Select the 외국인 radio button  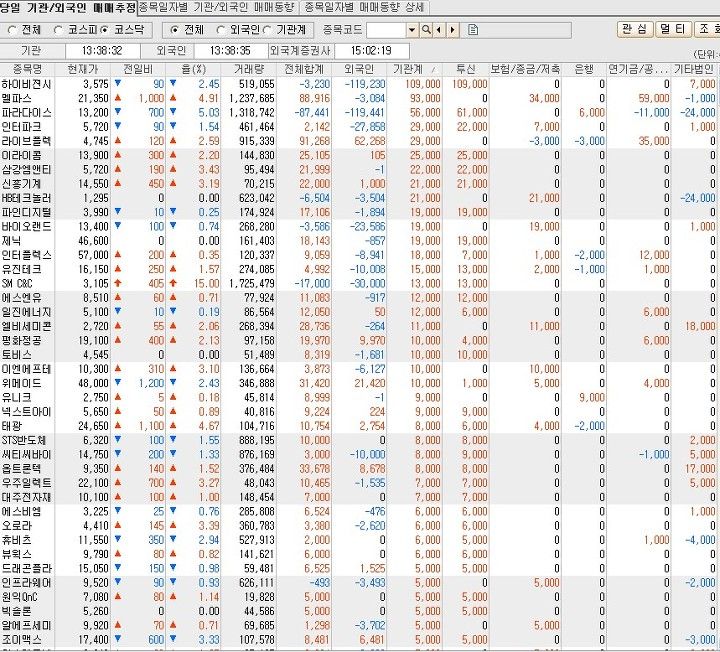220,30
